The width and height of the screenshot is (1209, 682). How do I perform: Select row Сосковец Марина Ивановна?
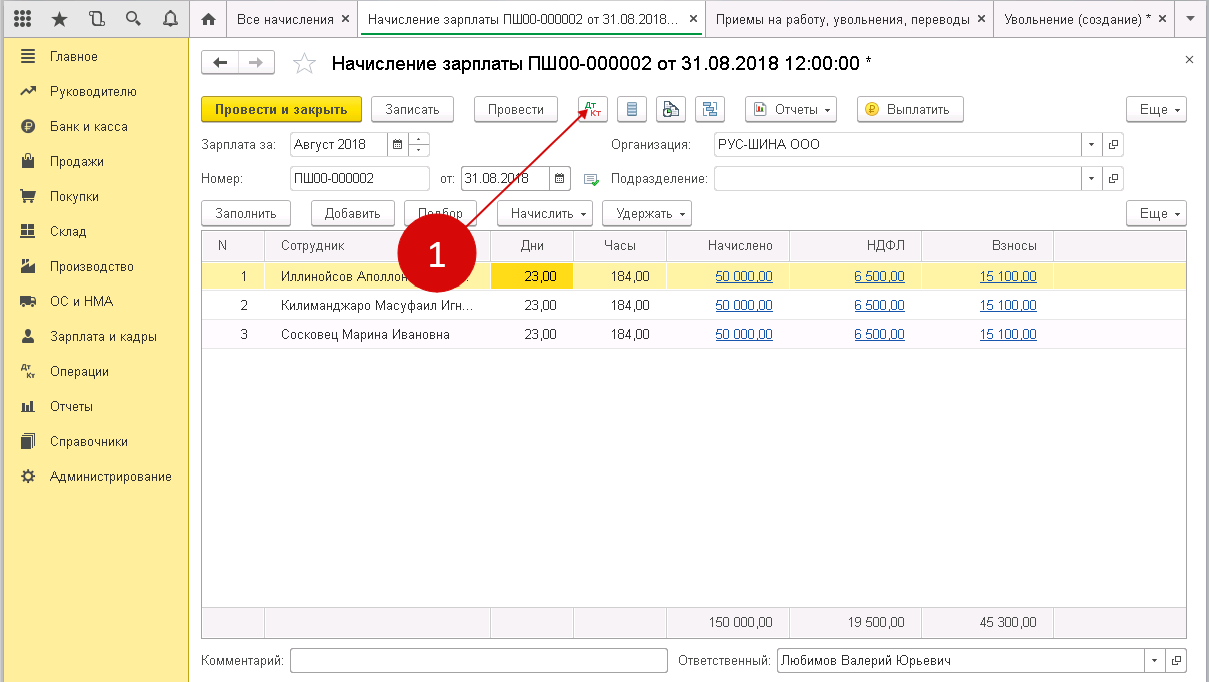click(694, 334)
